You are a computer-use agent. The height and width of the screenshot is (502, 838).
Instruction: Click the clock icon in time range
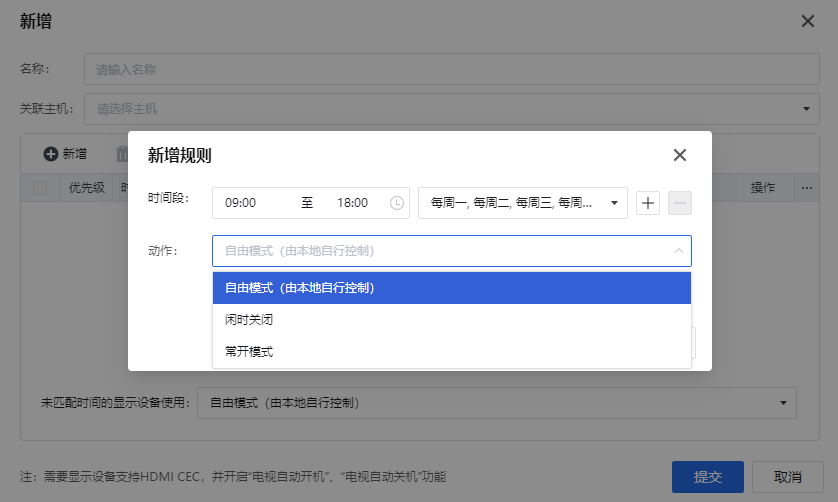[397, 203]
